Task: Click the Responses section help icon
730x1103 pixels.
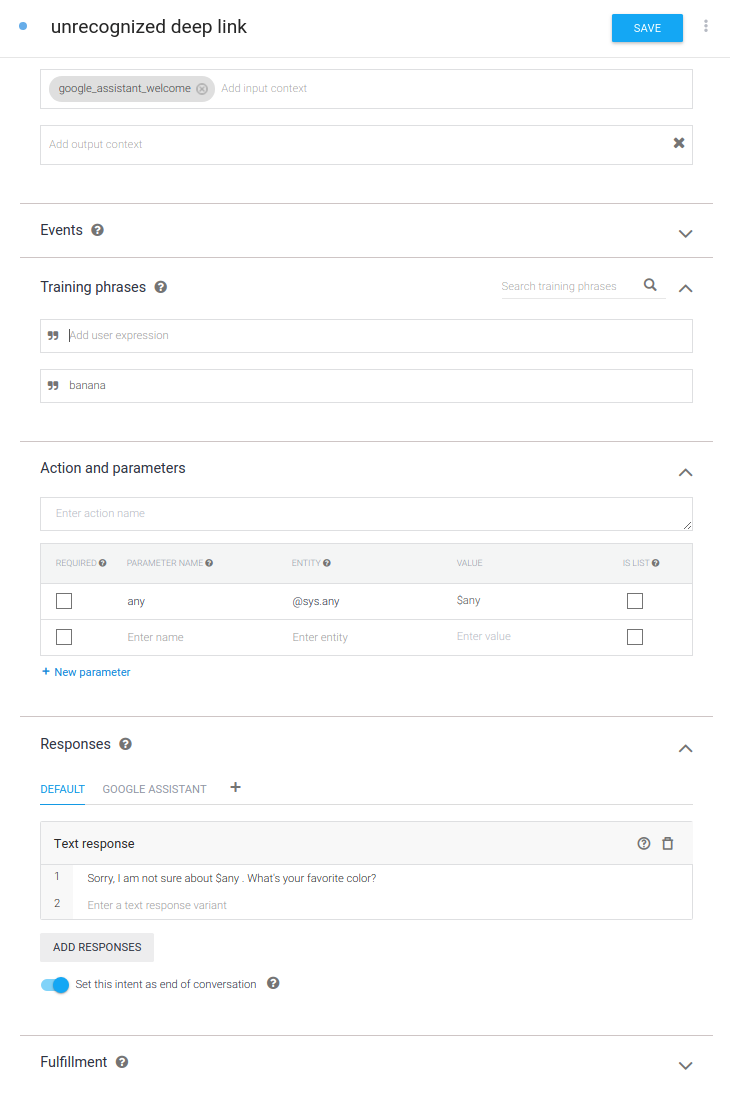Action: click(125, 744)
